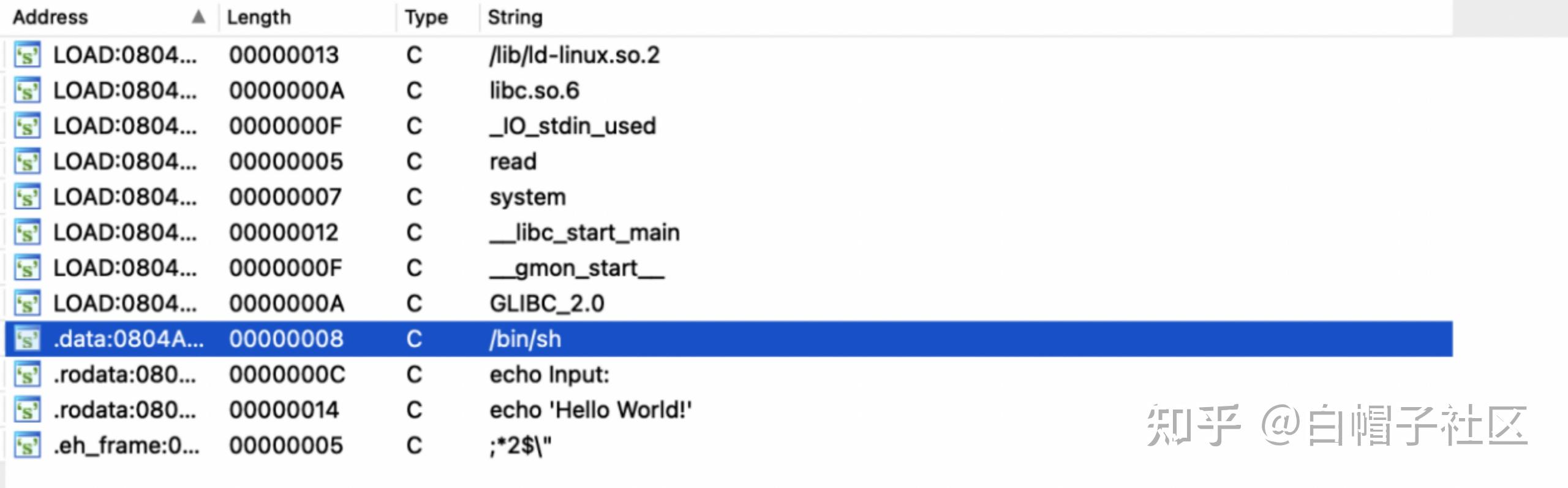Click string icon of .eh_frame row

point(27,446)
